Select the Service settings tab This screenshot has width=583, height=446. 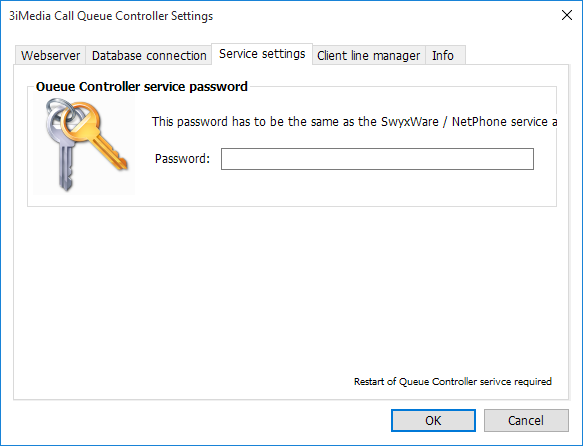tap(262, 54)
